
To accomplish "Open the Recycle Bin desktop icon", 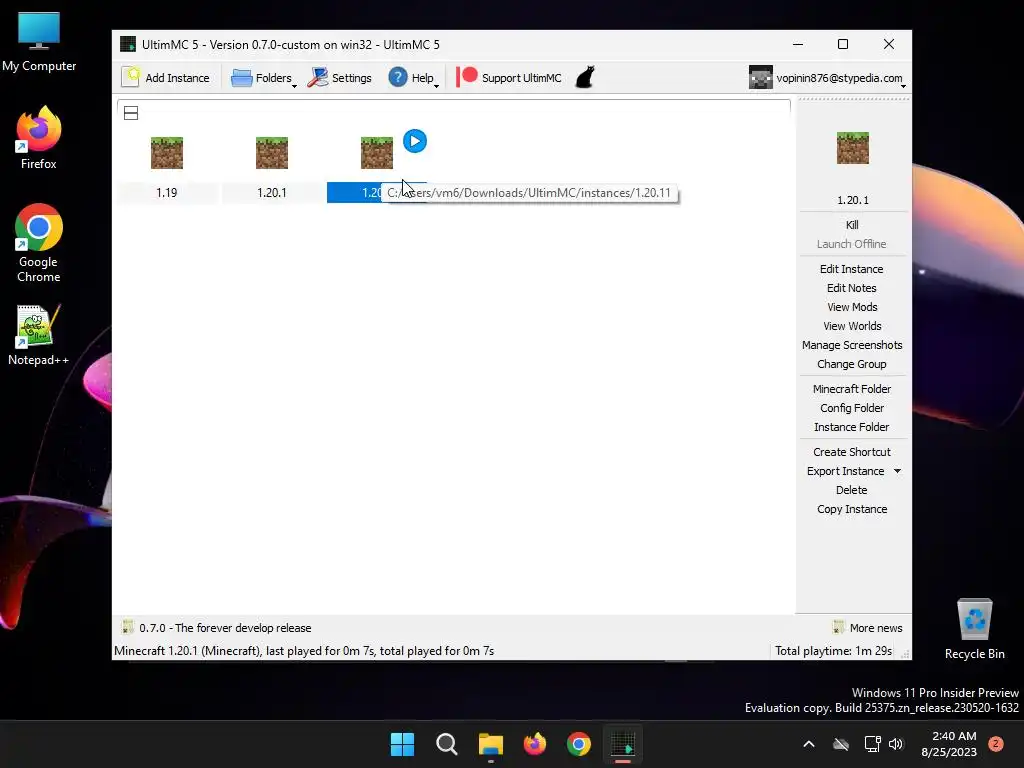I will pyautogui.click(x=974, y=630).
